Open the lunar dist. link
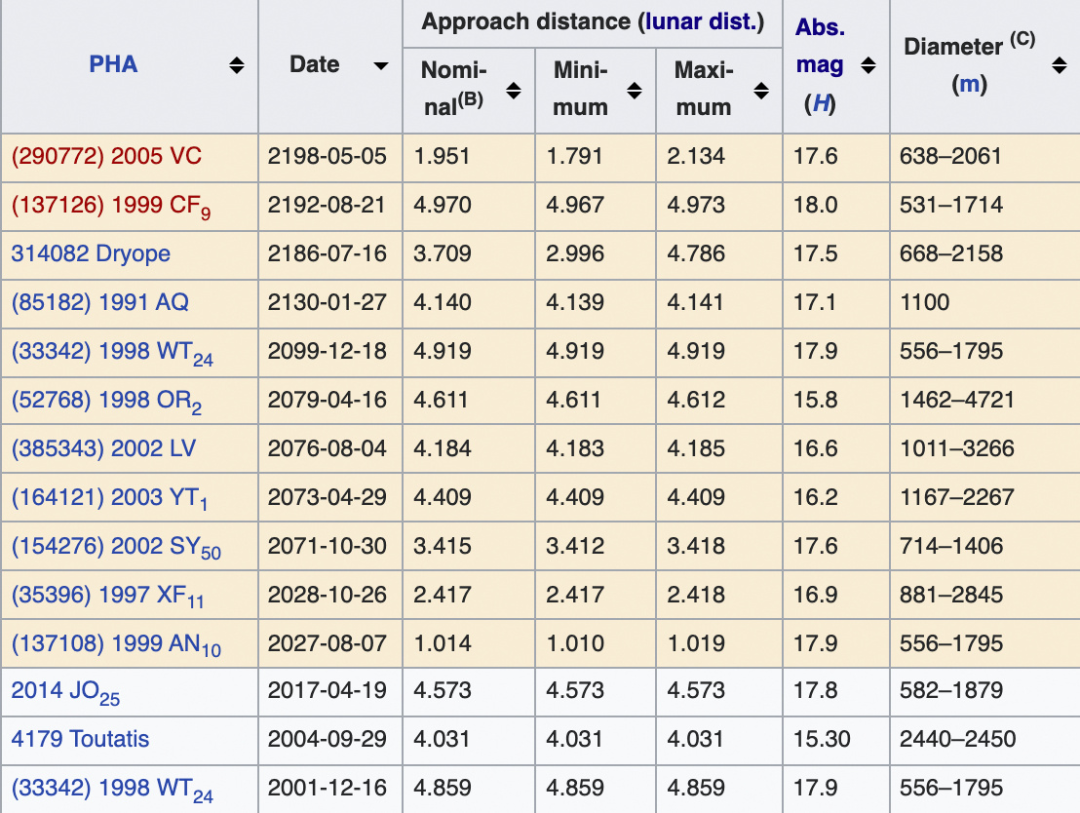Screen dimensions: 1080x813 click(704, 22)
